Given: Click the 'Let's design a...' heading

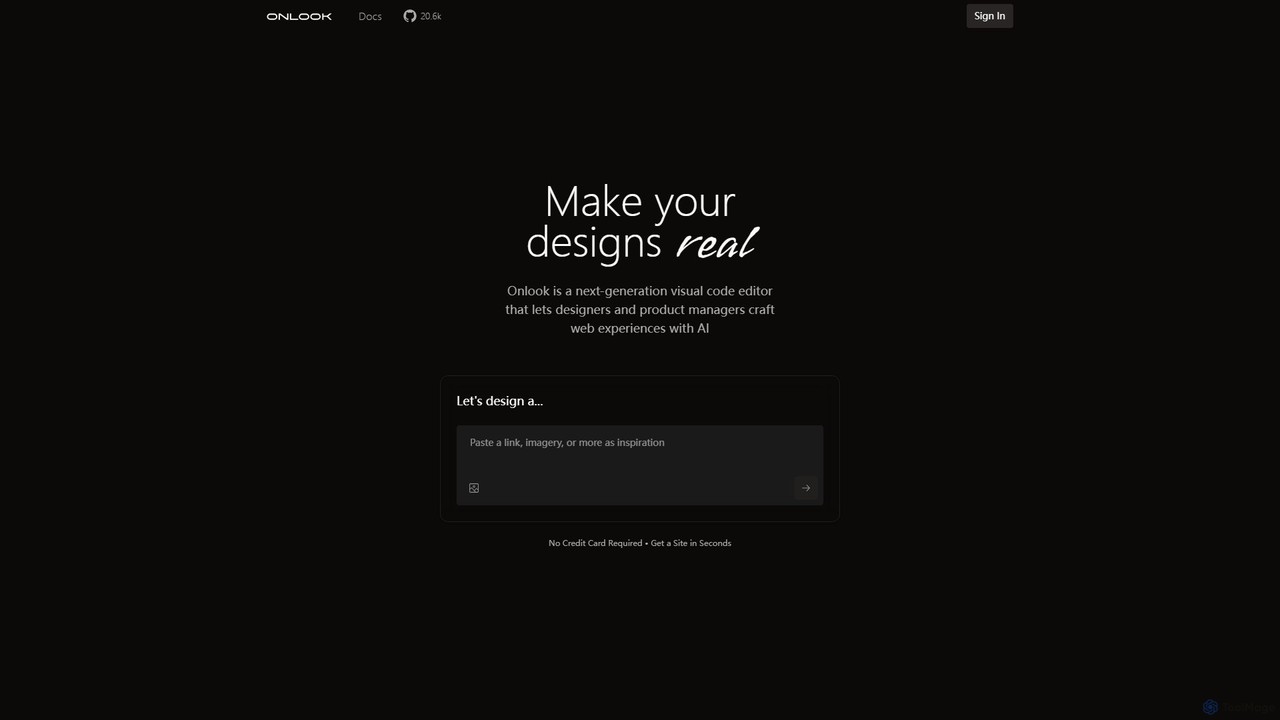Looking at the screenshot, I should point(500,401).
